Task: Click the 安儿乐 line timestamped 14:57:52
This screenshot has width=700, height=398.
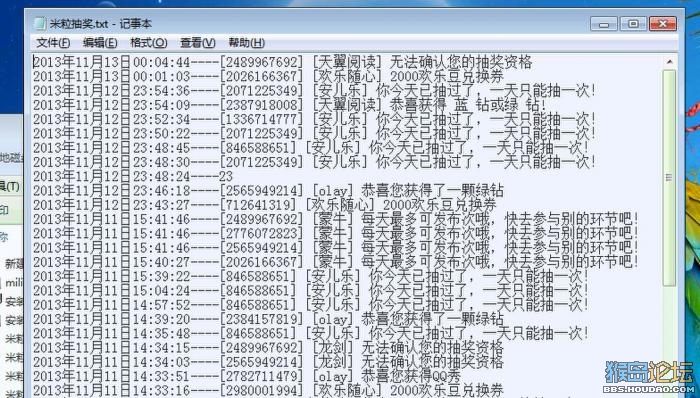Action: 311,305
